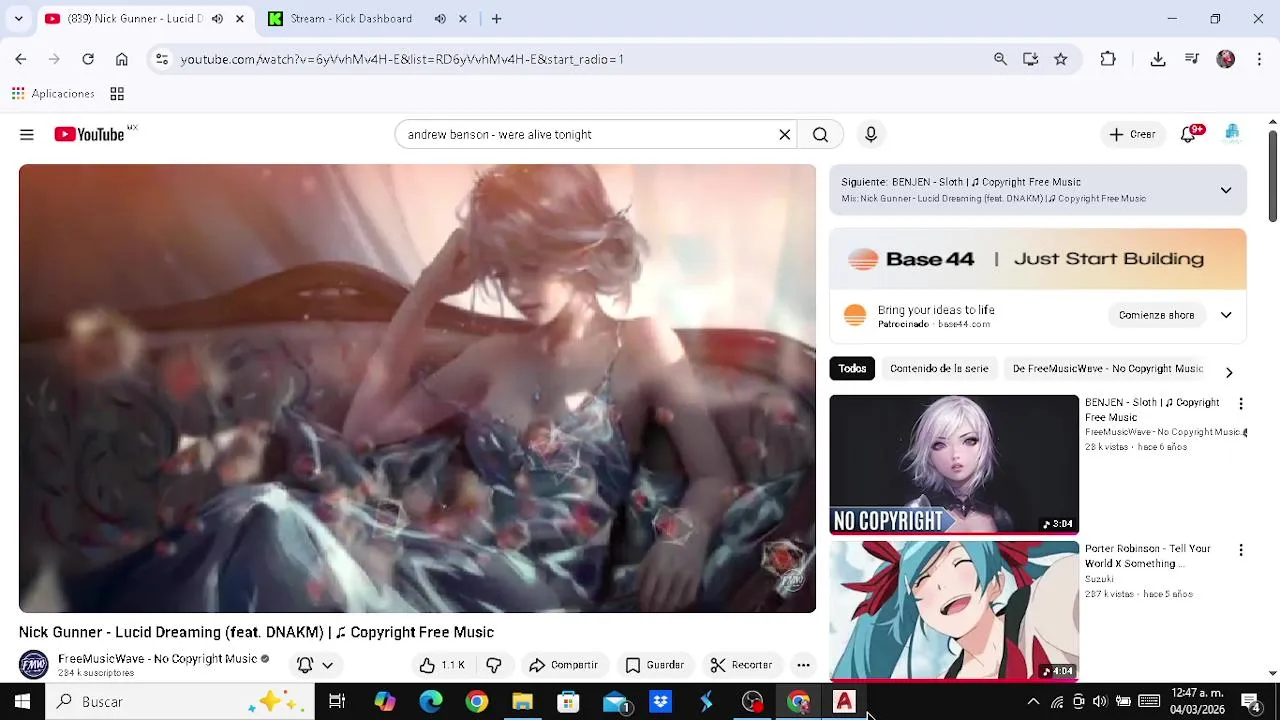Start voice search with microphone
1280x720 pixels.
coord(871,134)
